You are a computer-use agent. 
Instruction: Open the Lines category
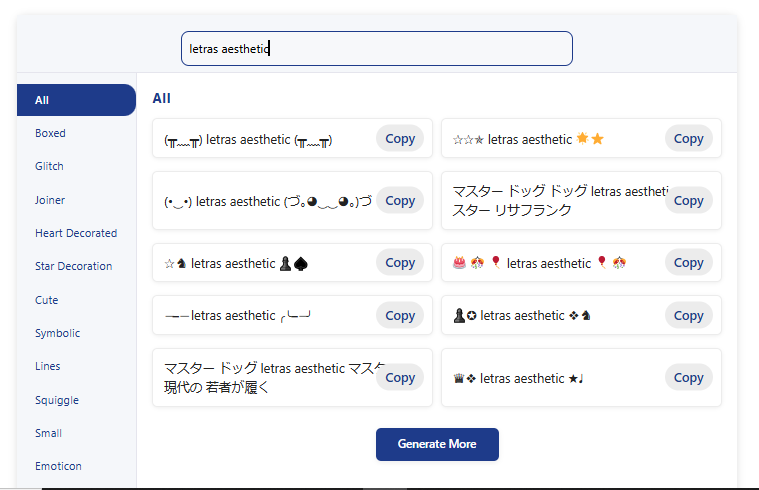(x=48, y=366)
